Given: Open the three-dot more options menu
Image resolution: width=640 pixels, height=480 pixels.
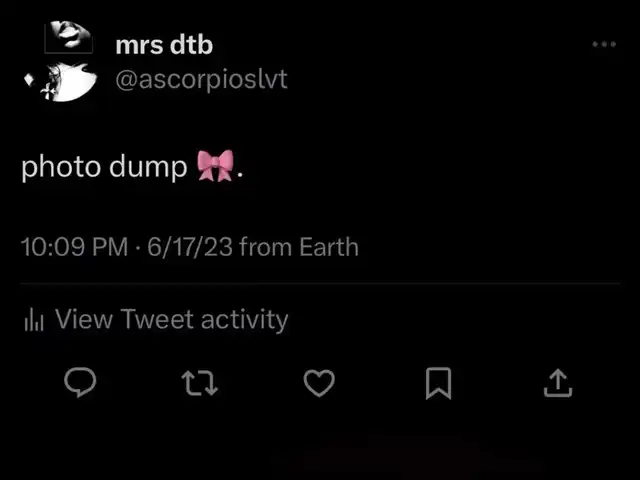Looking at the screenshot, I should [x=604, y=44].
